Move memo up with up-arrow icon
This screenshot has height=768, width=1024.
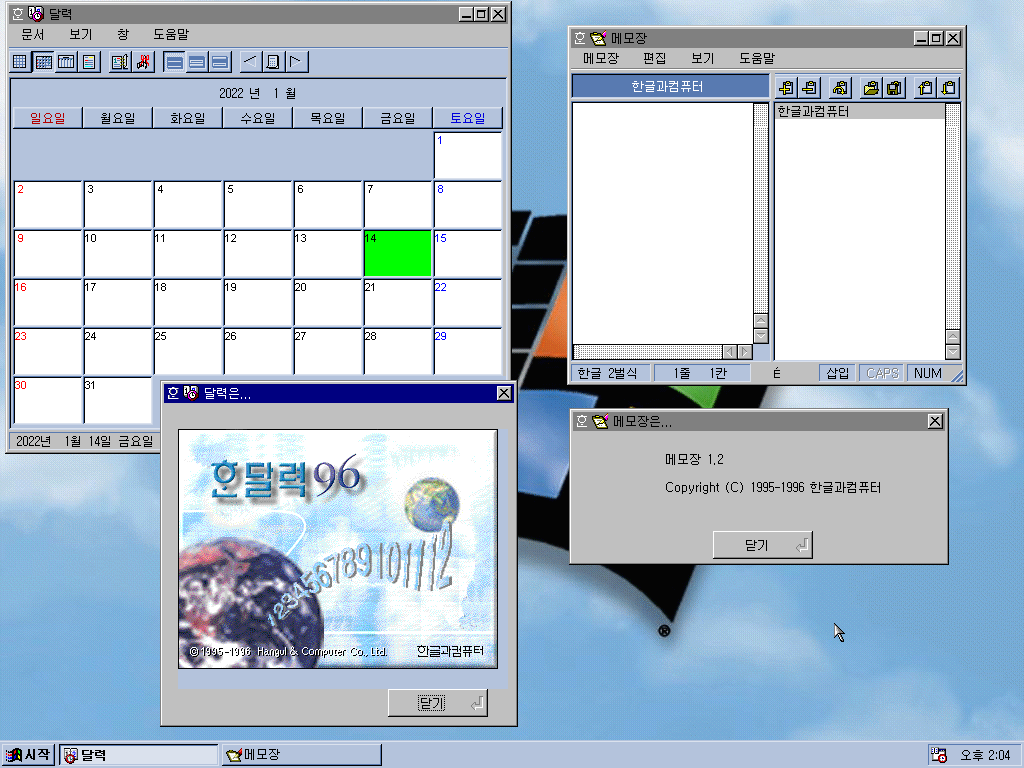click(x=925, y=87)
